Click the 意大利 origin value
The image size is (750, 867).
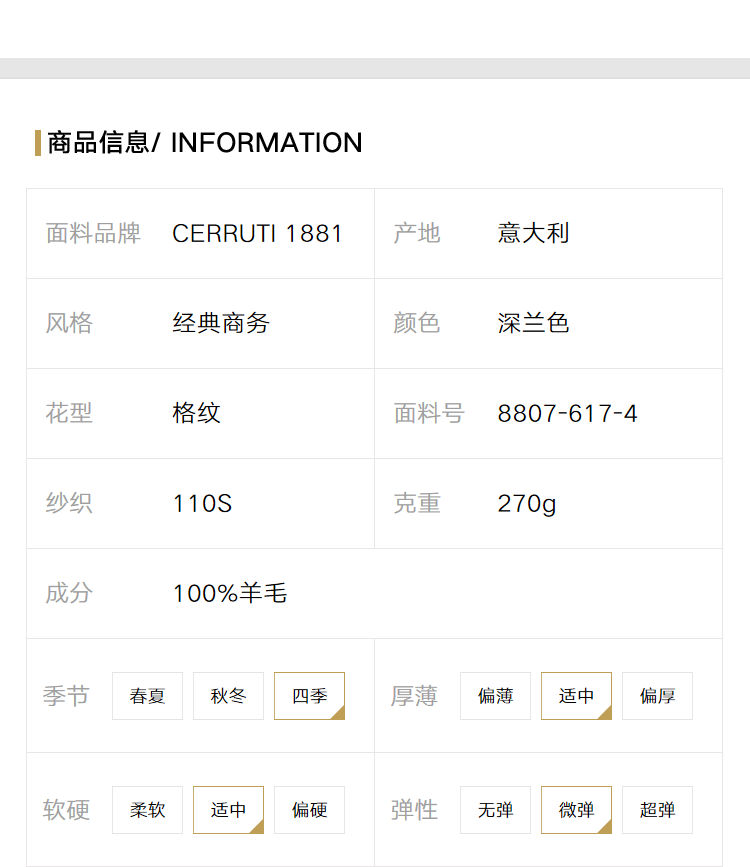pyautogui.click(x=533, y=233)
